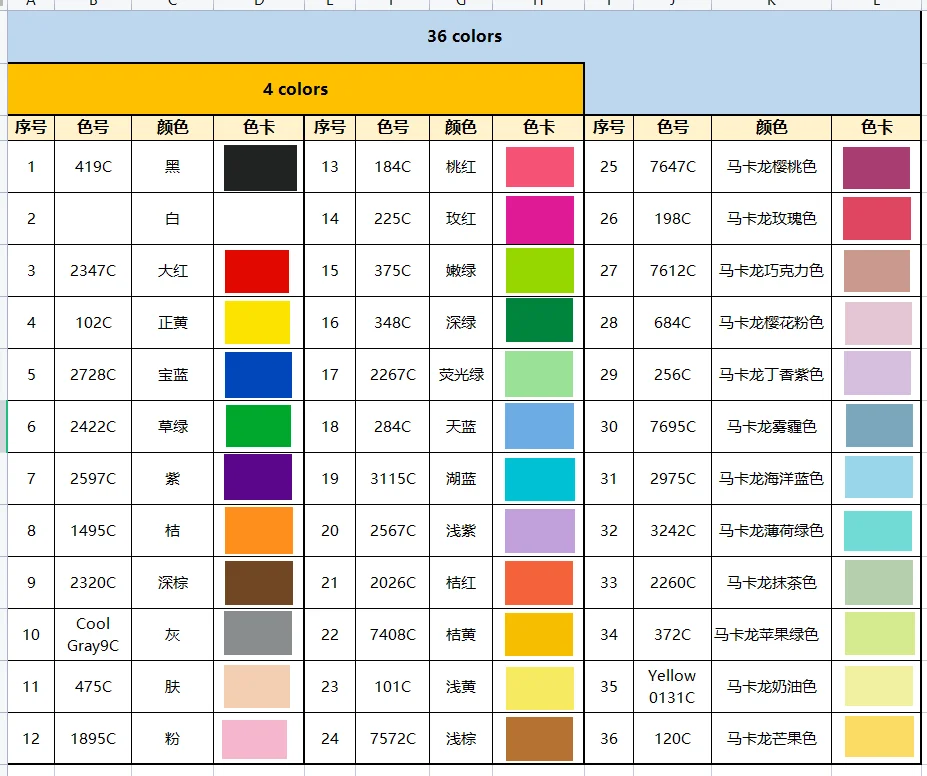This screenshot has width=927, height=776.
Task: Click the ocean blue swatch for 2975C
Action: tap(879, 477)
